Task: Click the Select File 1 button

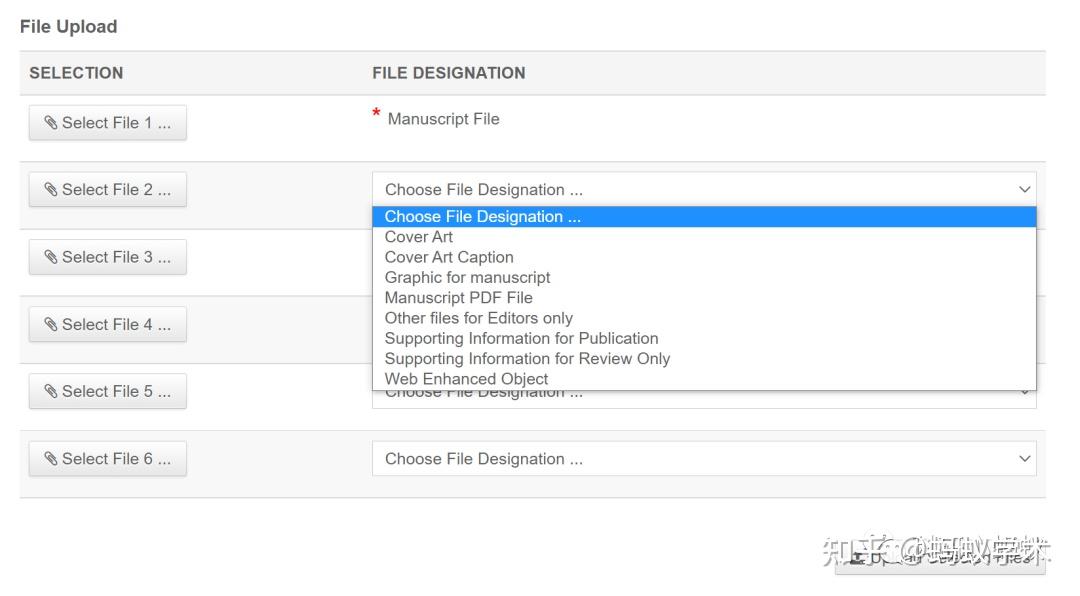Action: 107,123
